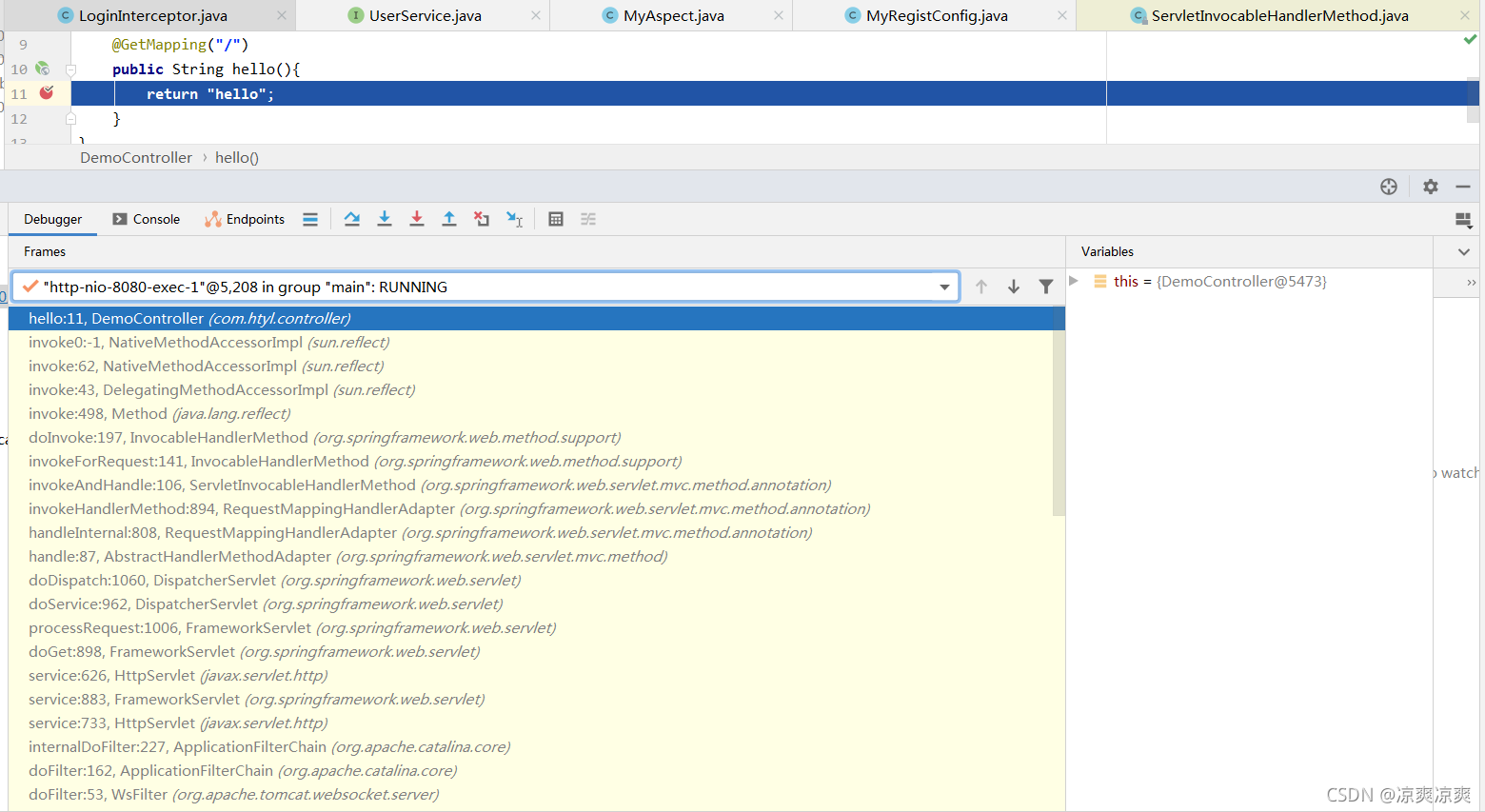Select frame handleInternal:808, RequestMappingHandlerAdapter

[x=531, y=532]
